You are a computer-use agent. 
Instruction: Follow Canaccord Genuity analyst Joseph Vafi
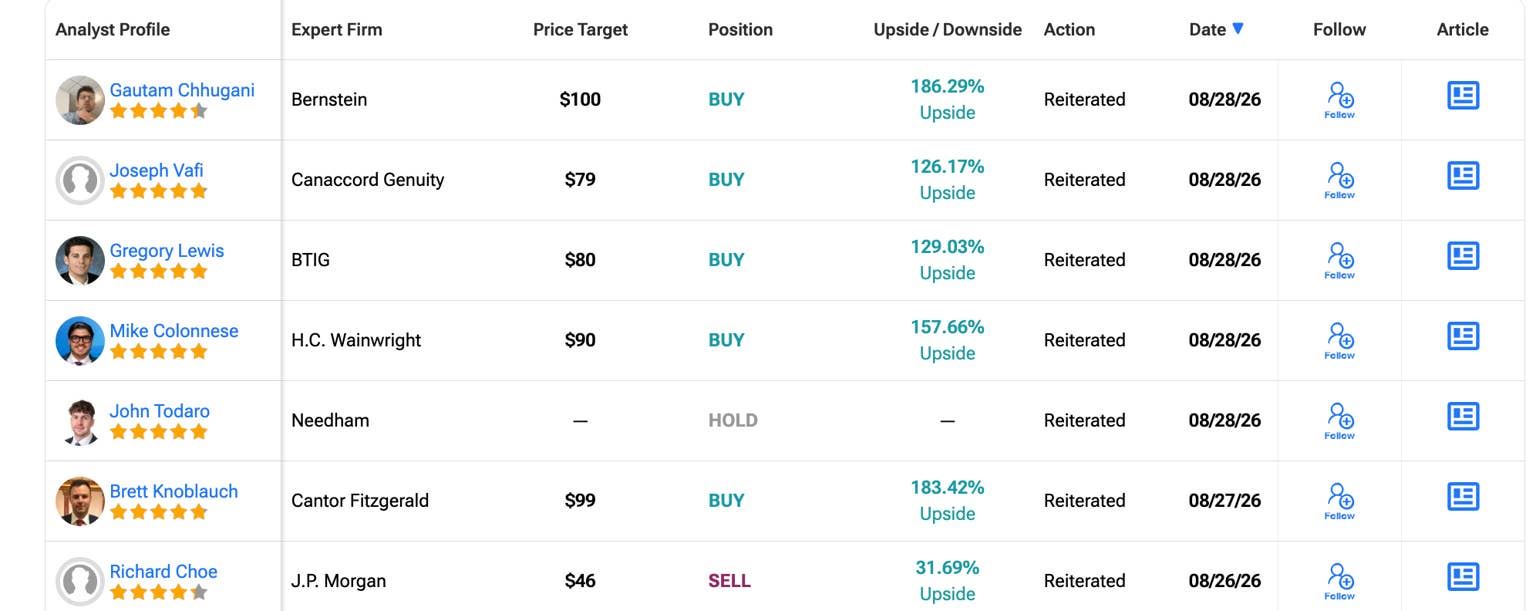coord(1340,180)
